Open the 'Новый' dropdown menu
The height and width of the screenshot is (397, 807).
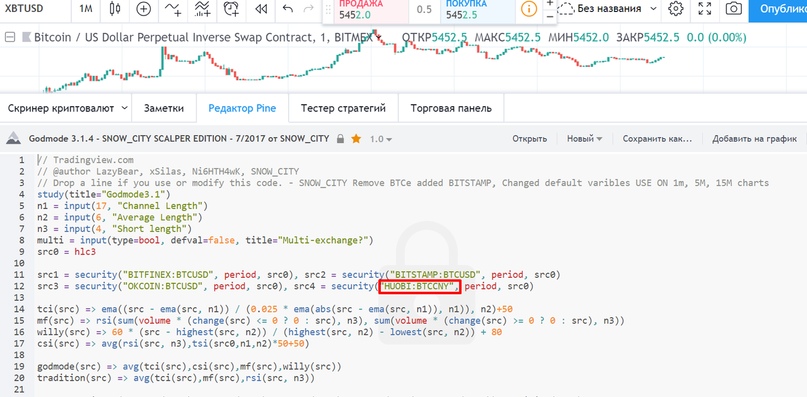[584, 139]
